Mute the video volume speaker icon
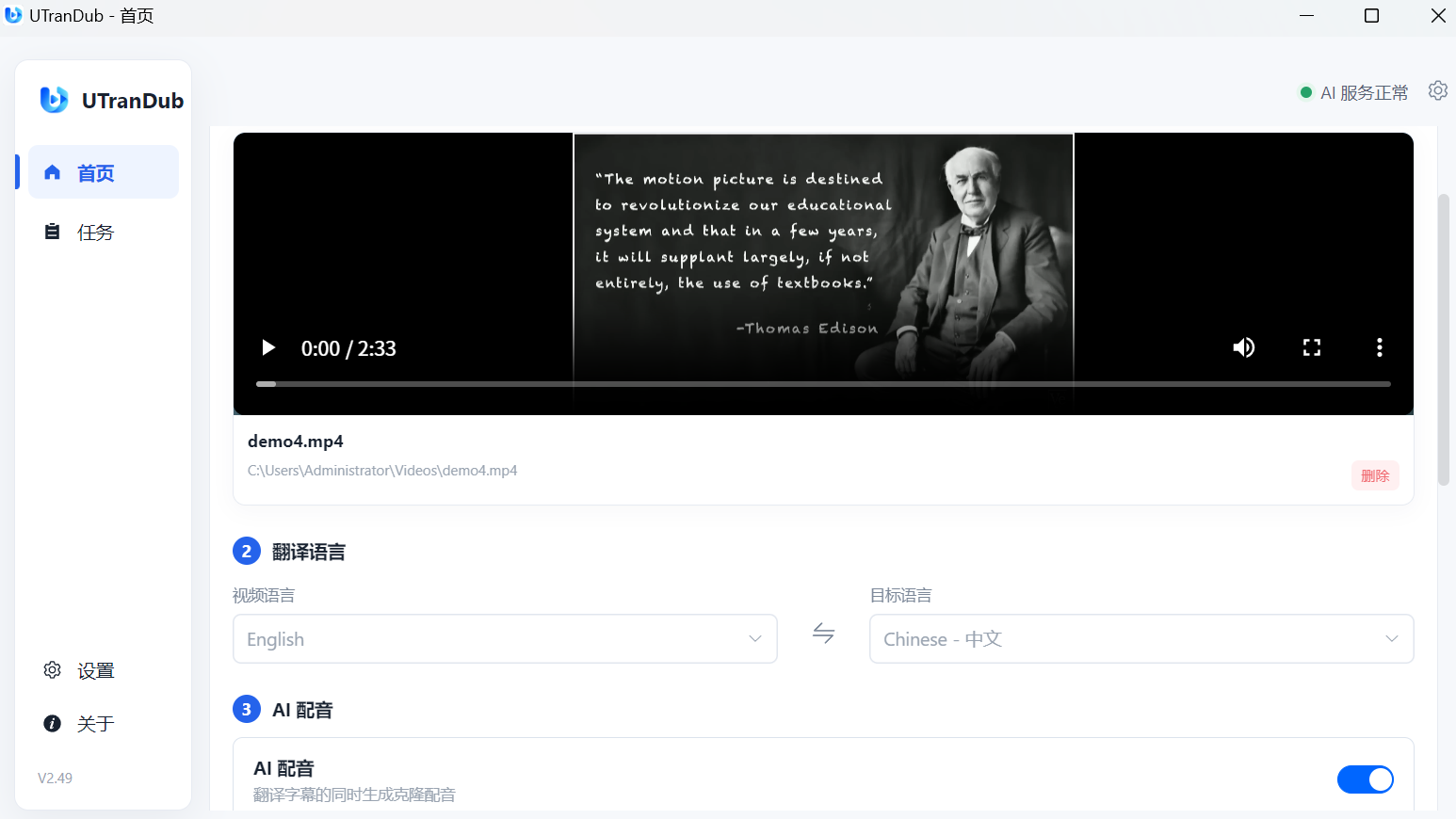The height and width of the screenshot is (819, 1456). (x=1244, y=347)
